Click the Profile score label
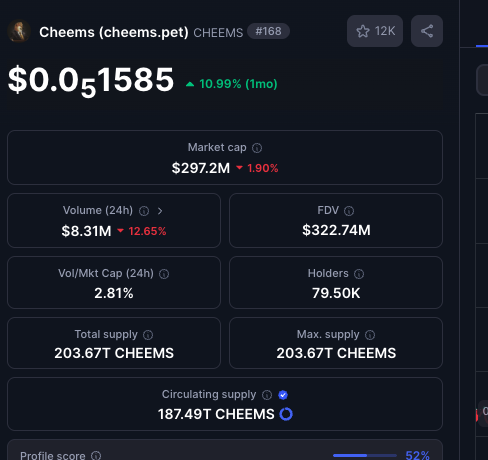The height and width of the screenshot is (460, 488). coord(53,455)
